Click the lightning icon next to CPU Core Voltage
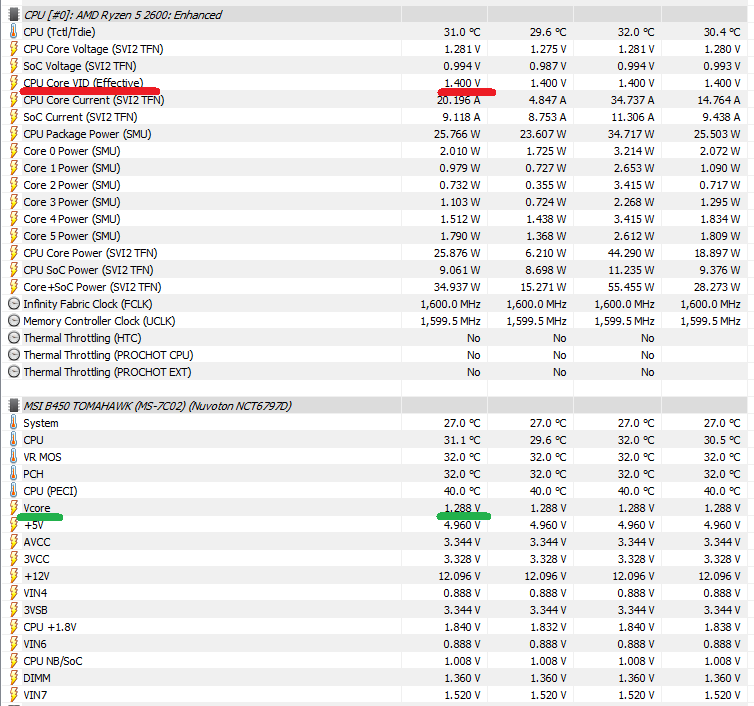 [13, 49]
